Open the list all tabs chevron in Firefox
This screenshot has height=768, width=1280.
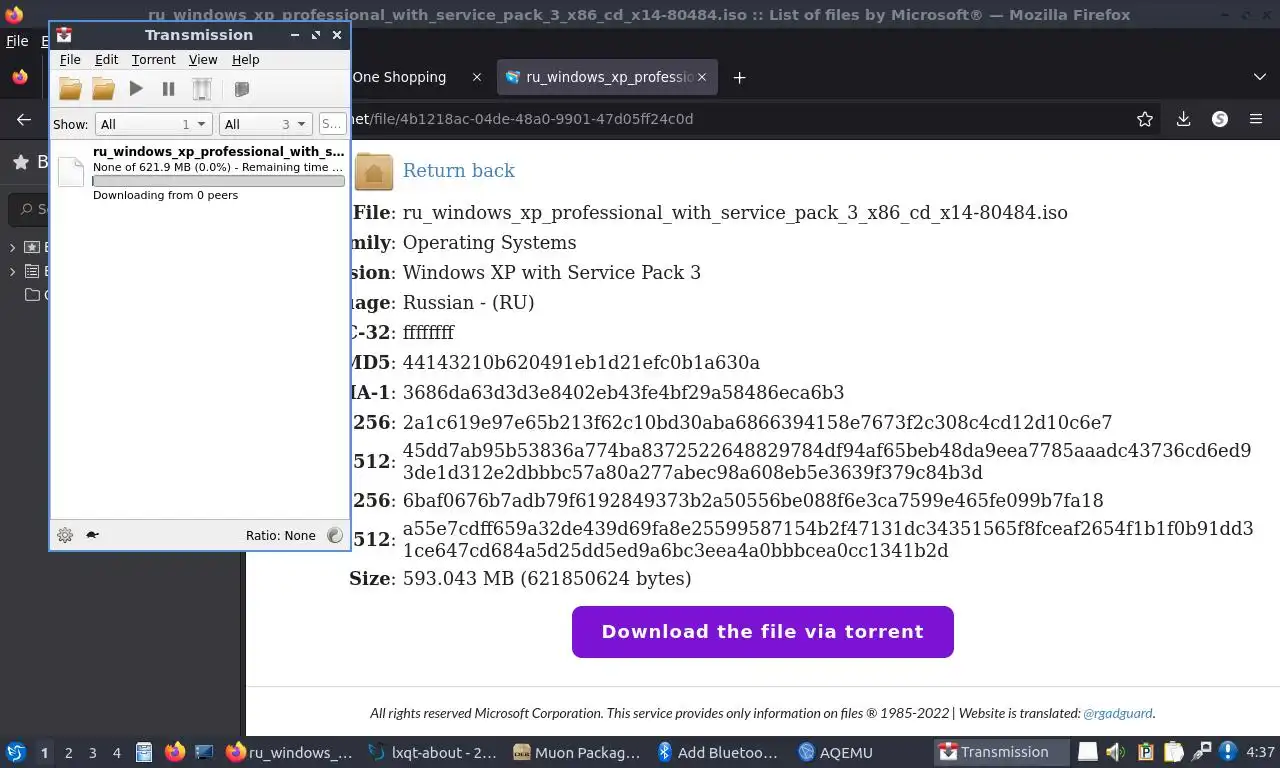[1259, 77]
